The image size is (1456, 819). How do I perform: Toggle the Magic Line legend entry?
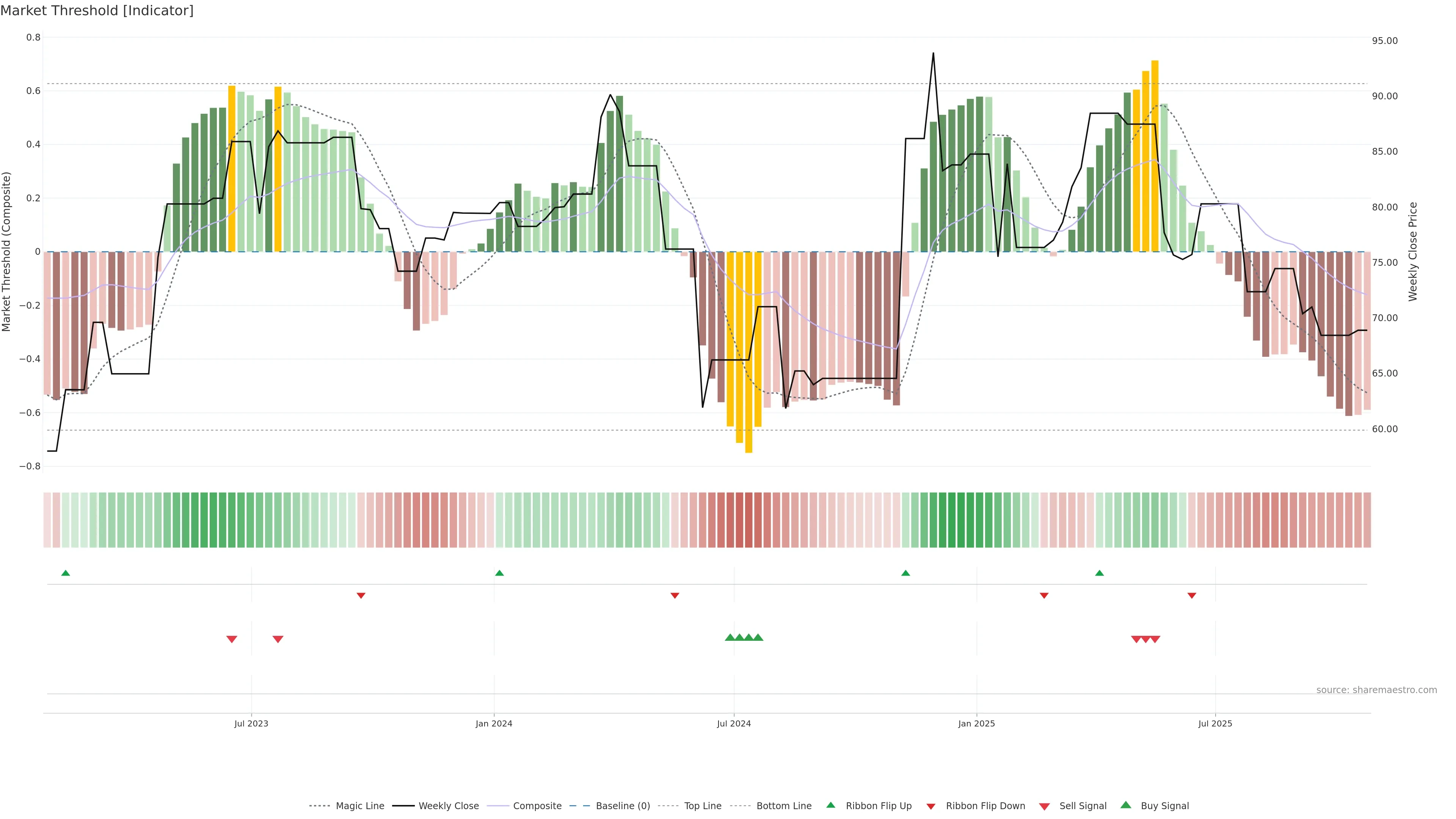(359, 806)
